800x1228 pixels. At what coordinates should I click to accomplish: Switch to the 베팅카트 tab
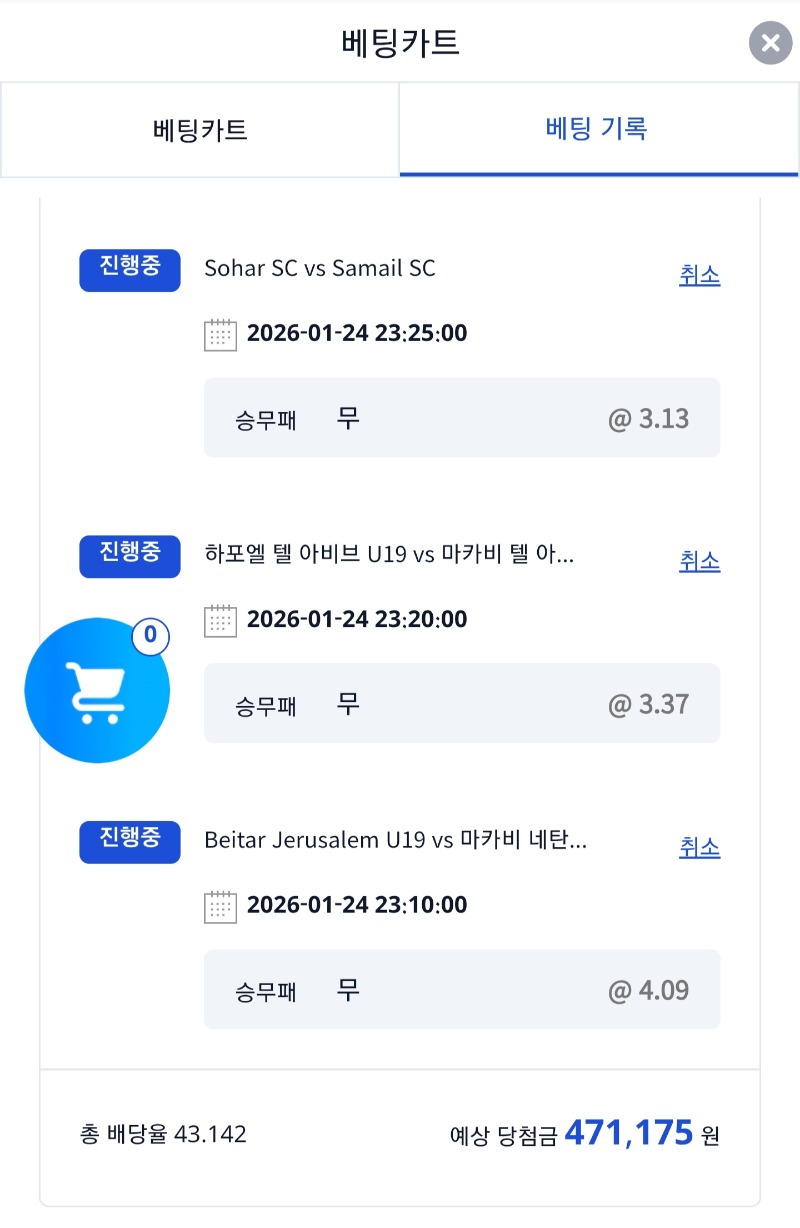click(200, 130)
